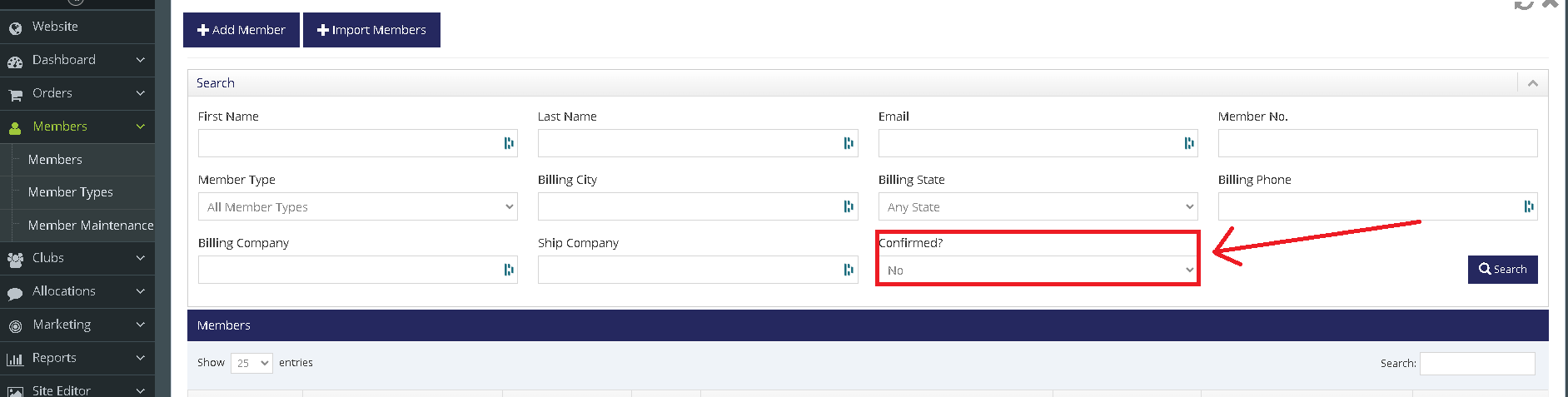Change the Show entries count dropdown
The image size is (1568, 397).
pos(251,363)
